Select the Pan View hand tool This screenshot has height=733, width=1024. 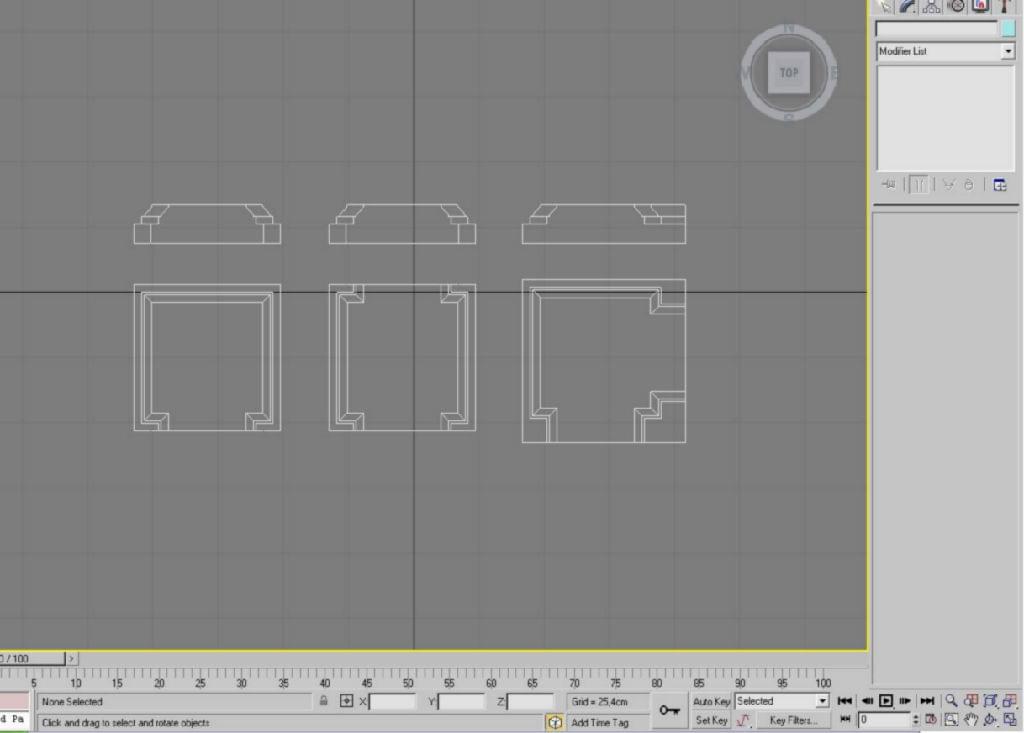[970, 719]
